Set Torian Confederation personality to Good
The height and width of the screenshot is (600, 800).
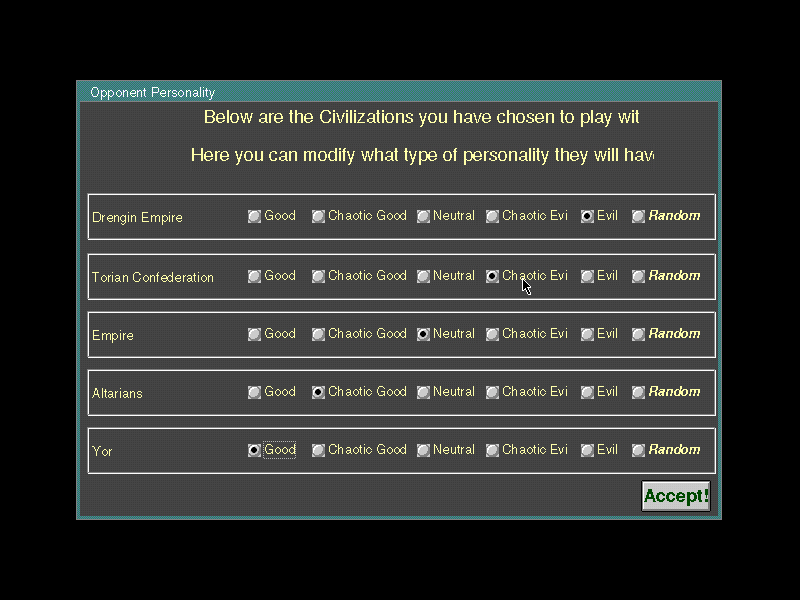(255, 276)
